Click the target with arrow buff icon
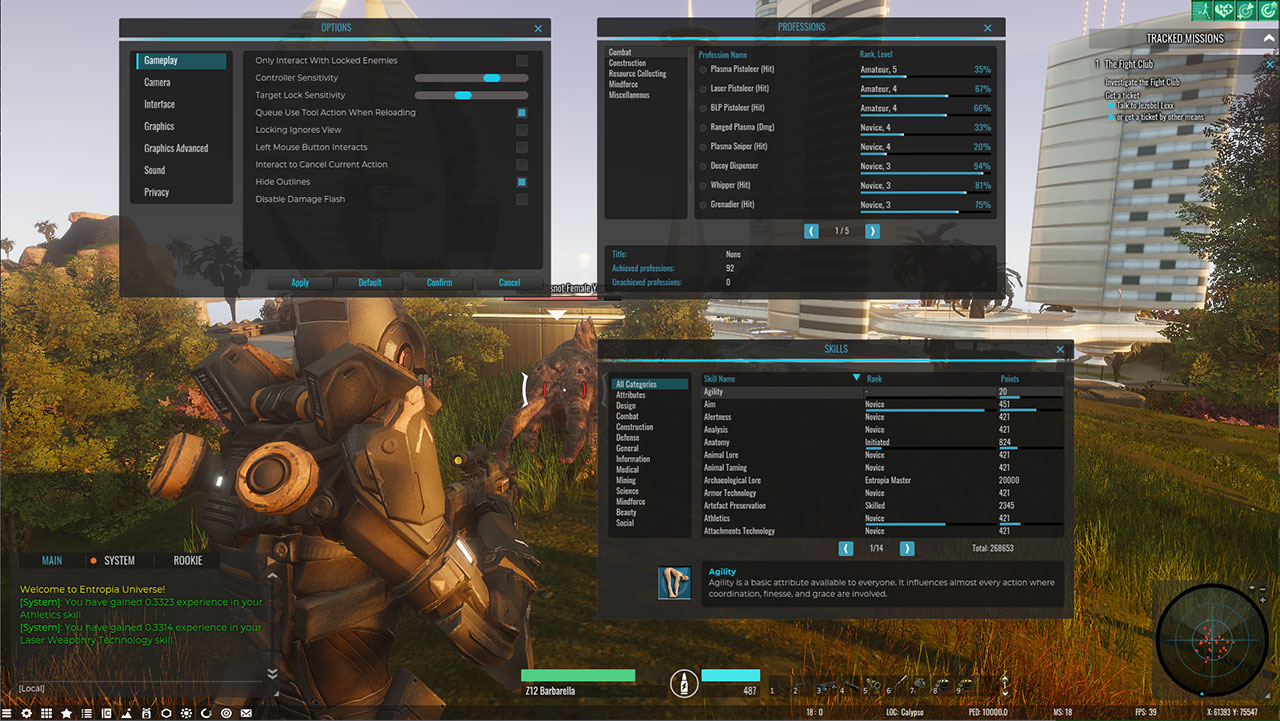This screenshot has width=1280, height=721. coord(1246,10)
